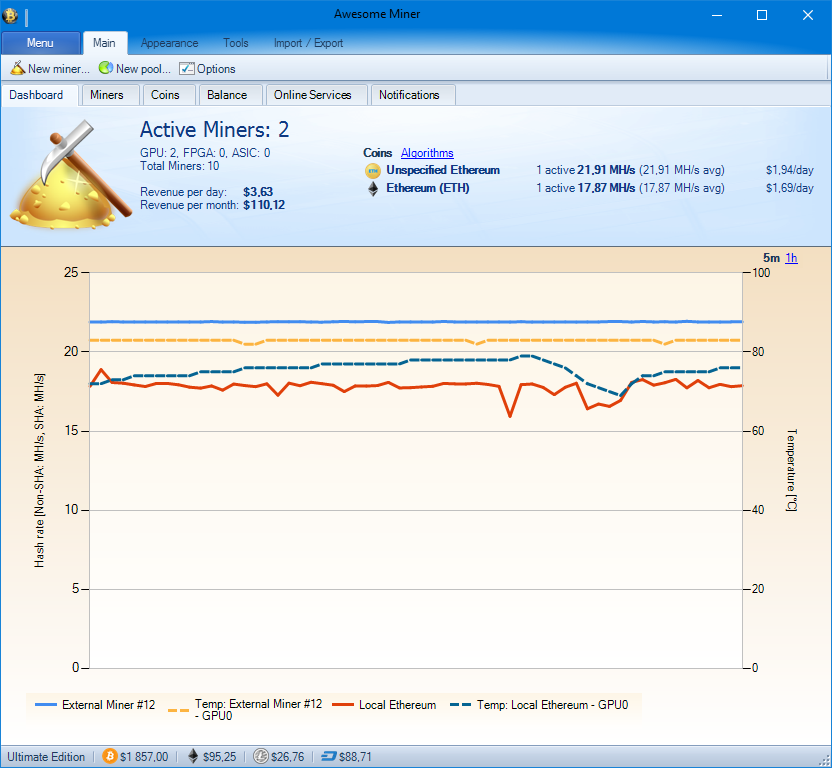Click the gold pile pickaxe logo
This screenshot has width=832, height=768.
pyautogui.click(x=68, y=175)
